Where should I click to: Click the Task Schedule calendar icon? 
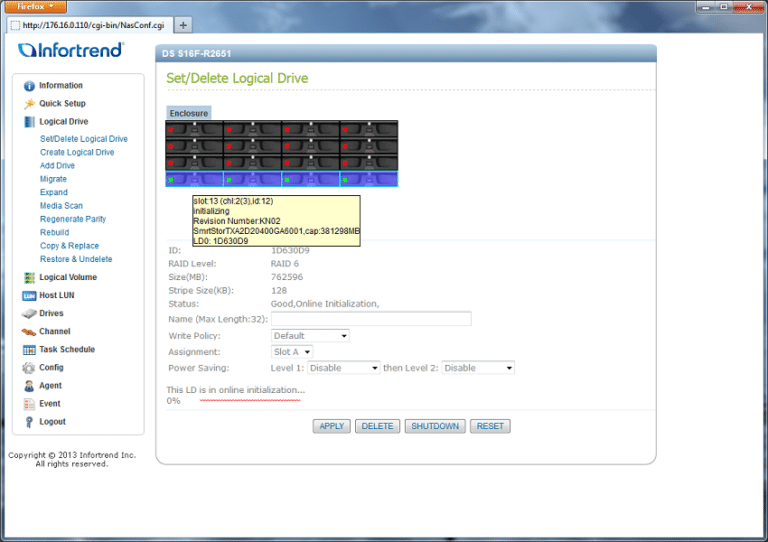(29, 350)
